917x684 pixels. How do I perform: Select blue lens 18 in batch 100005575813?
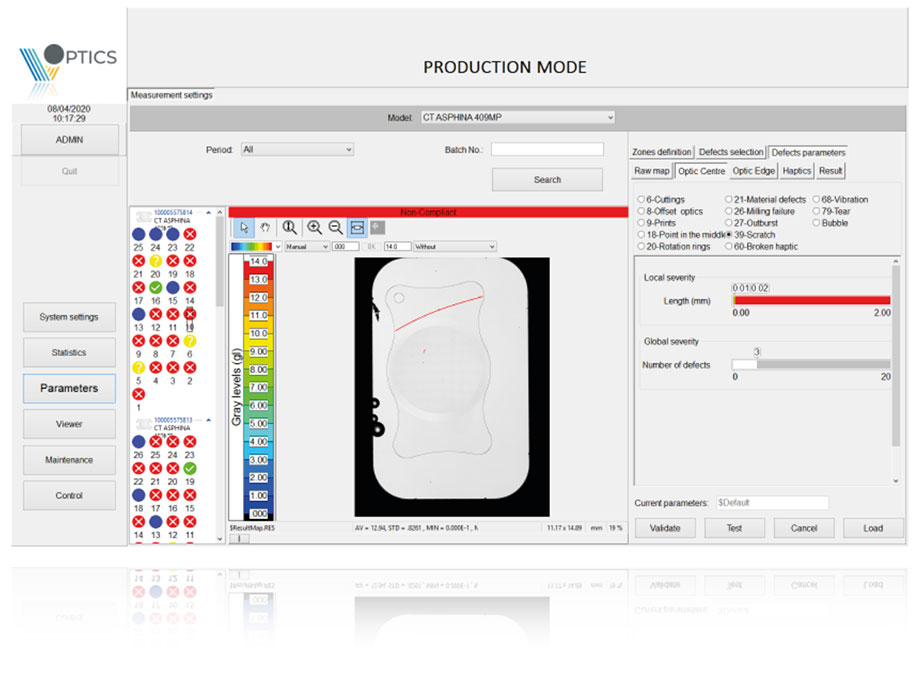139,495
